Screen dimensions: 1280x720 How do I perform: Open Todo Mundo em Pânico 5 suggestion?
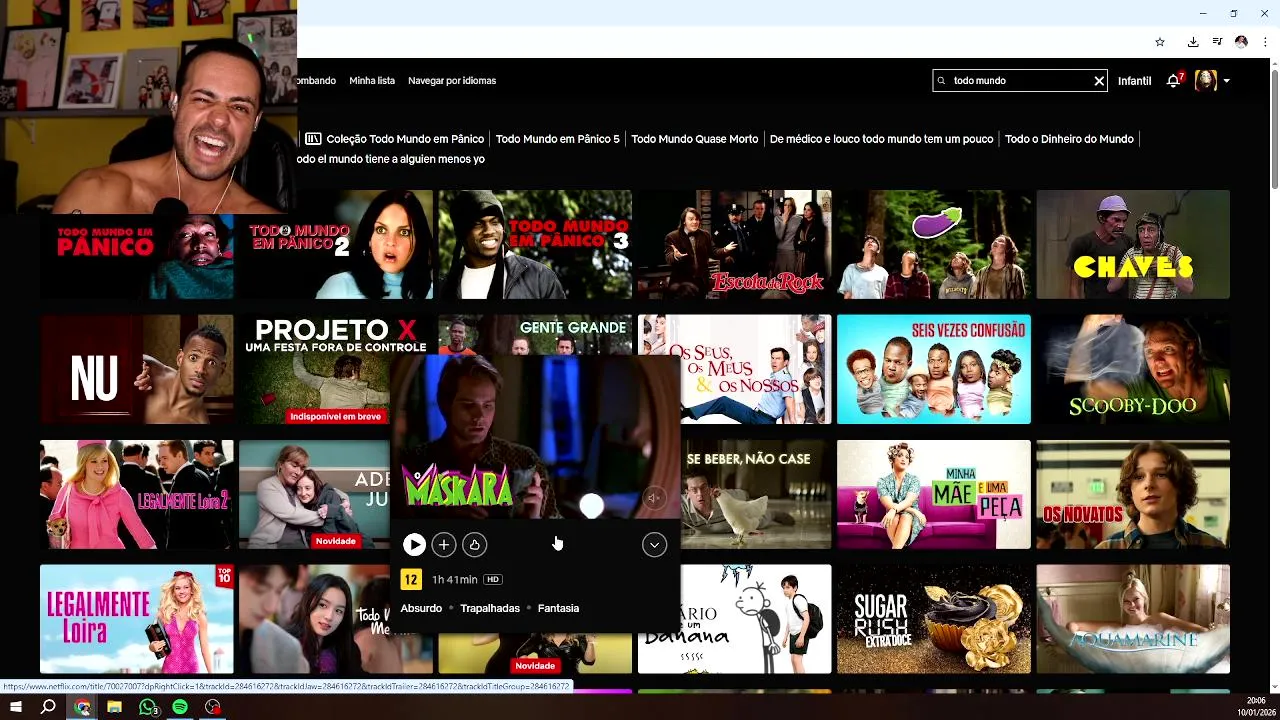[558, 139]
